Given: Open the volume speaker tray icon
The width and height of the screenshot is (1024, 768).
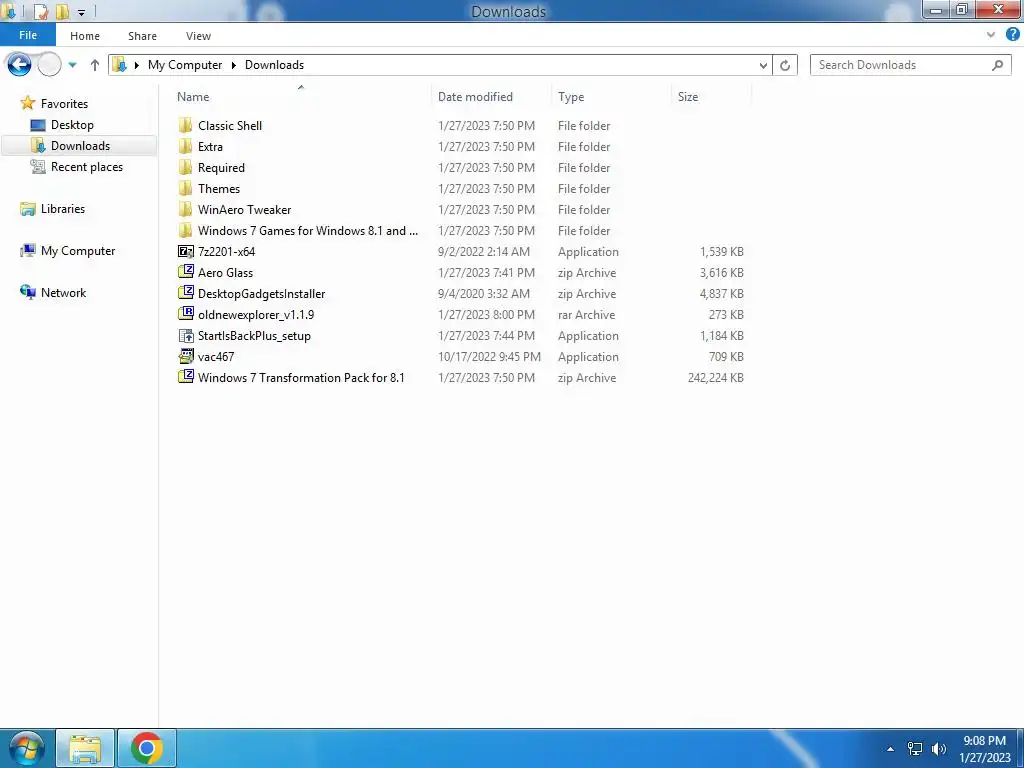Looking at the screenshot, I should (x=939, y=749).
